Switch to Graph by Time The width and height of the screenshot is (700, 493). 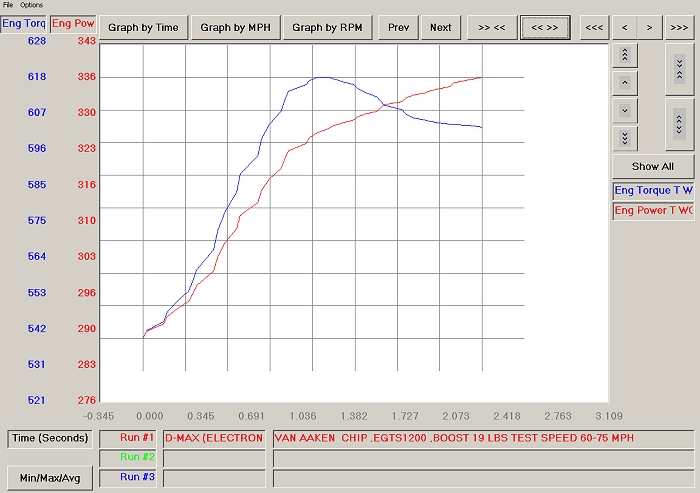(143, 27)
